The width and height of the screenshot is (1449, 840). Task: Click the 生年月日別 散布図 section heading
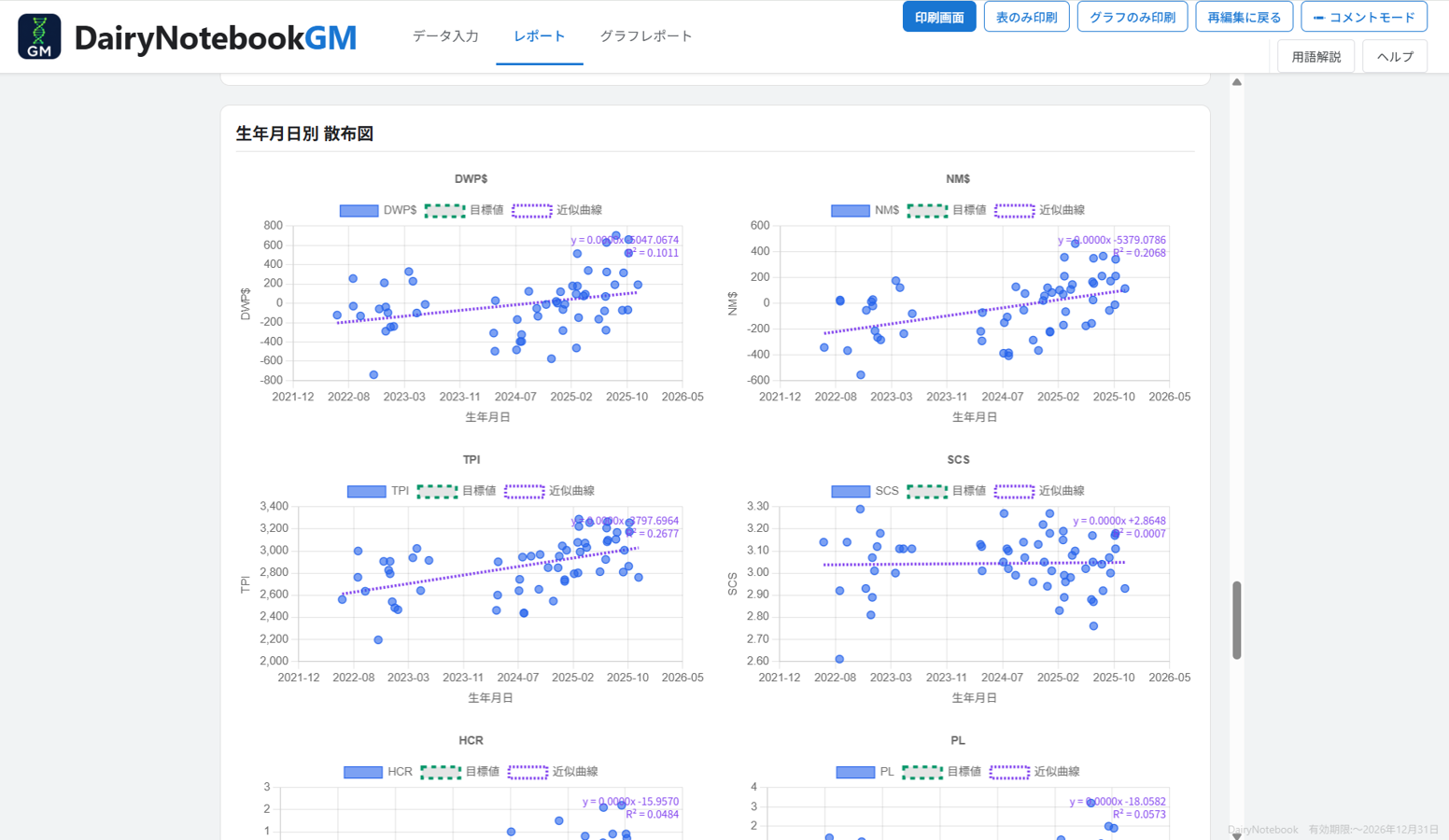pos(304,133)
